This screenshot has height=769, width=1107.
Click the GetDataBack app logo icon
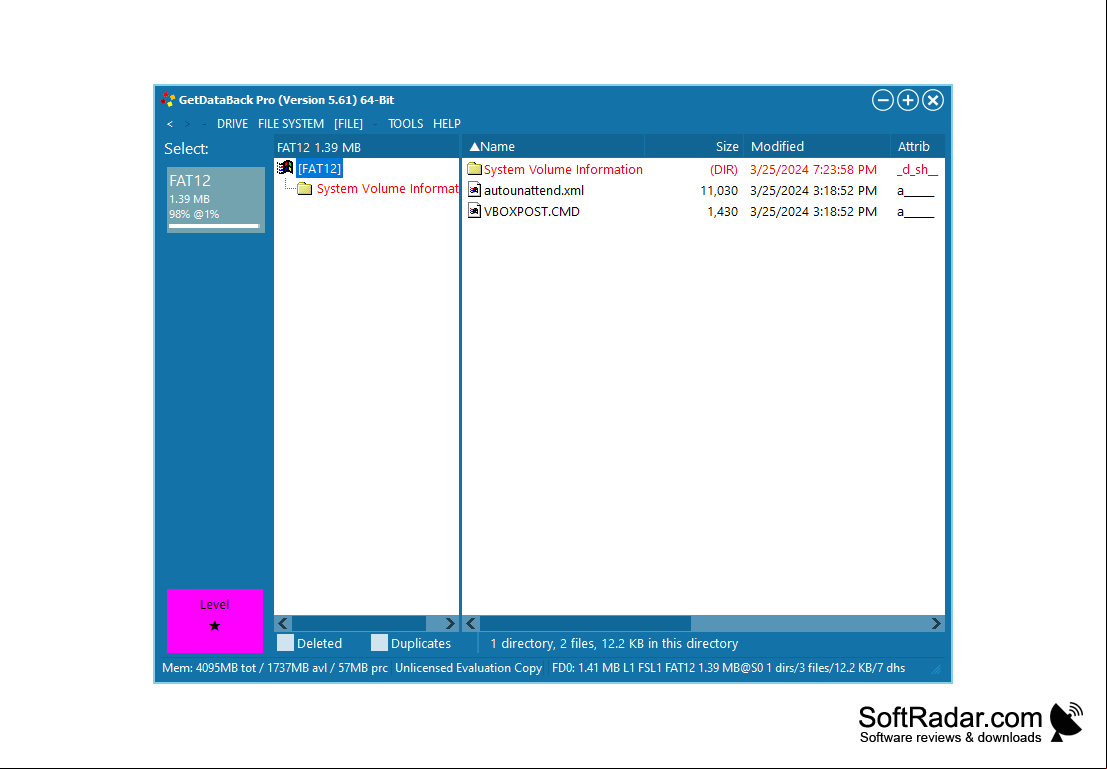[x=167, y=100]
